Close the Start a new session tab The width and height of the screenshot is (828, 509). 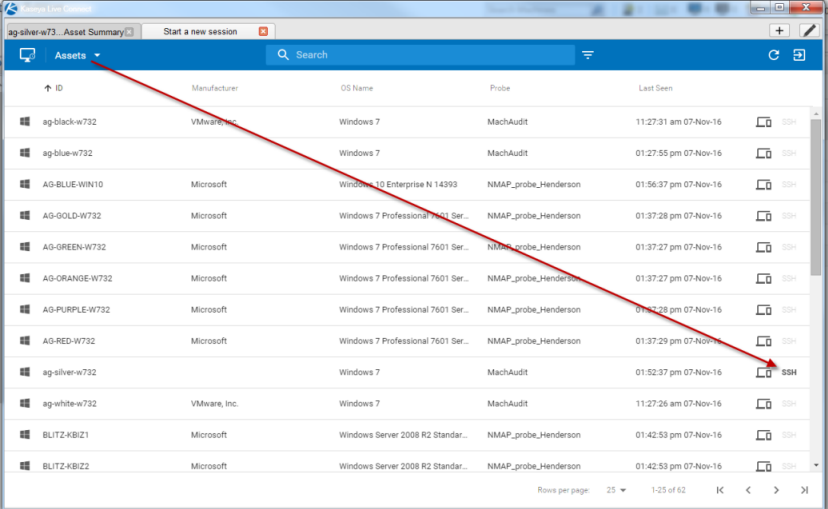tap(263, 32)
